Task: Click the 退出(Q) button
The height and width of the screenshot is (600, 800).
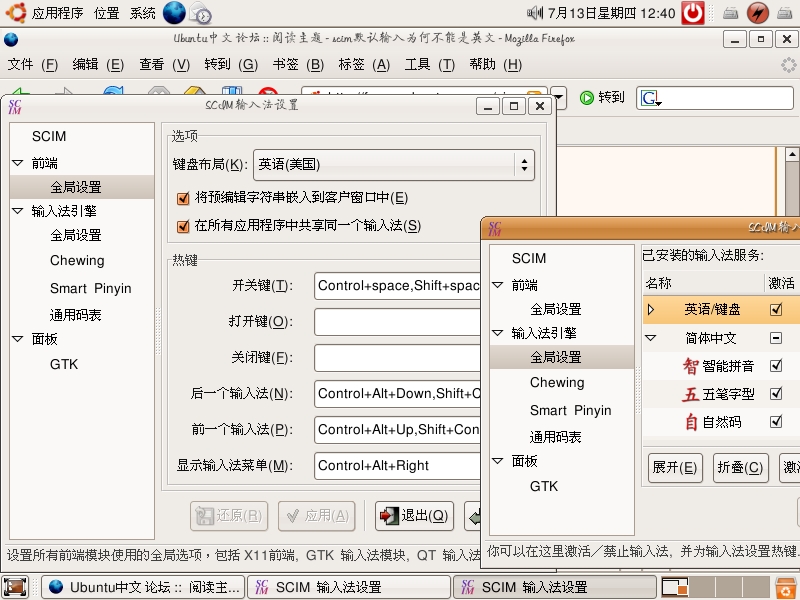Action: click(414, 516)
